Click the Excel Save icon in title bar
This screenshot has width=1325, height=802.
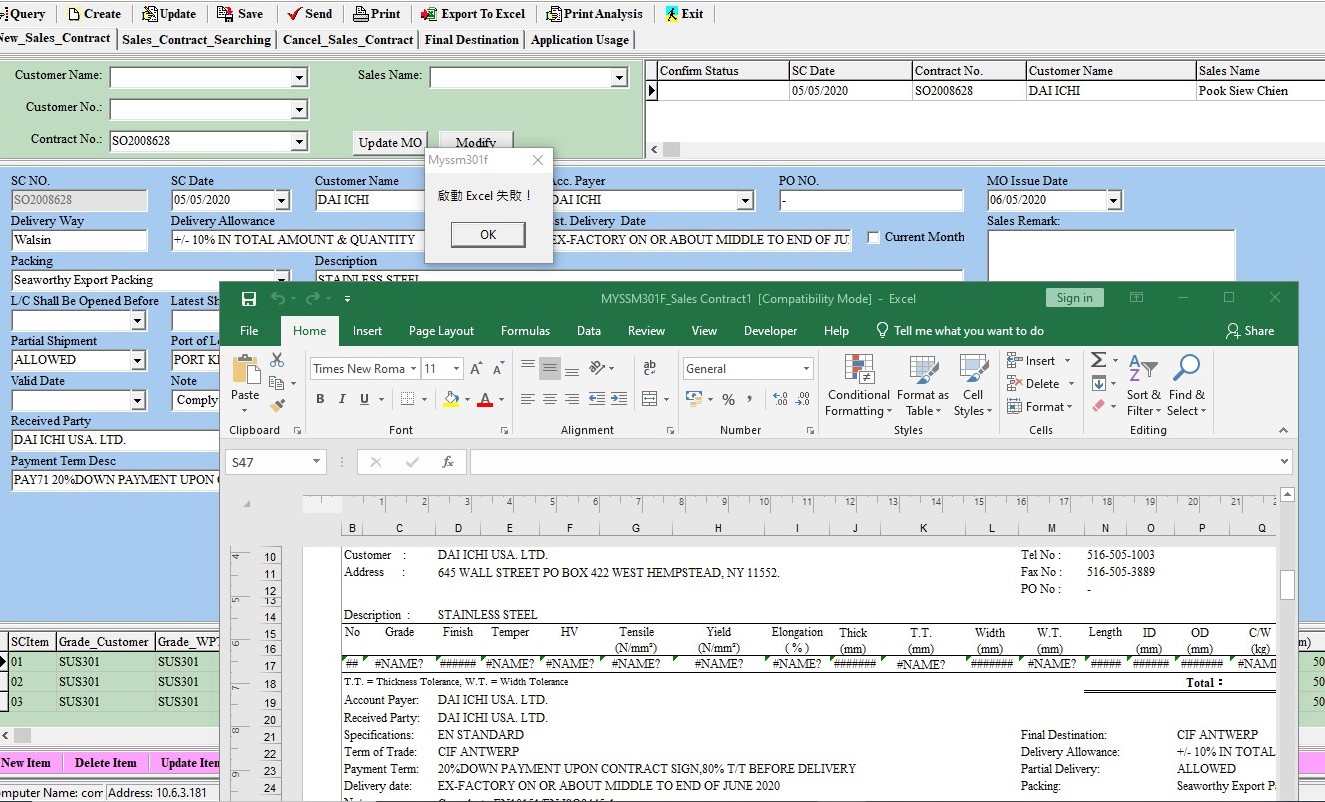(249, 298)
